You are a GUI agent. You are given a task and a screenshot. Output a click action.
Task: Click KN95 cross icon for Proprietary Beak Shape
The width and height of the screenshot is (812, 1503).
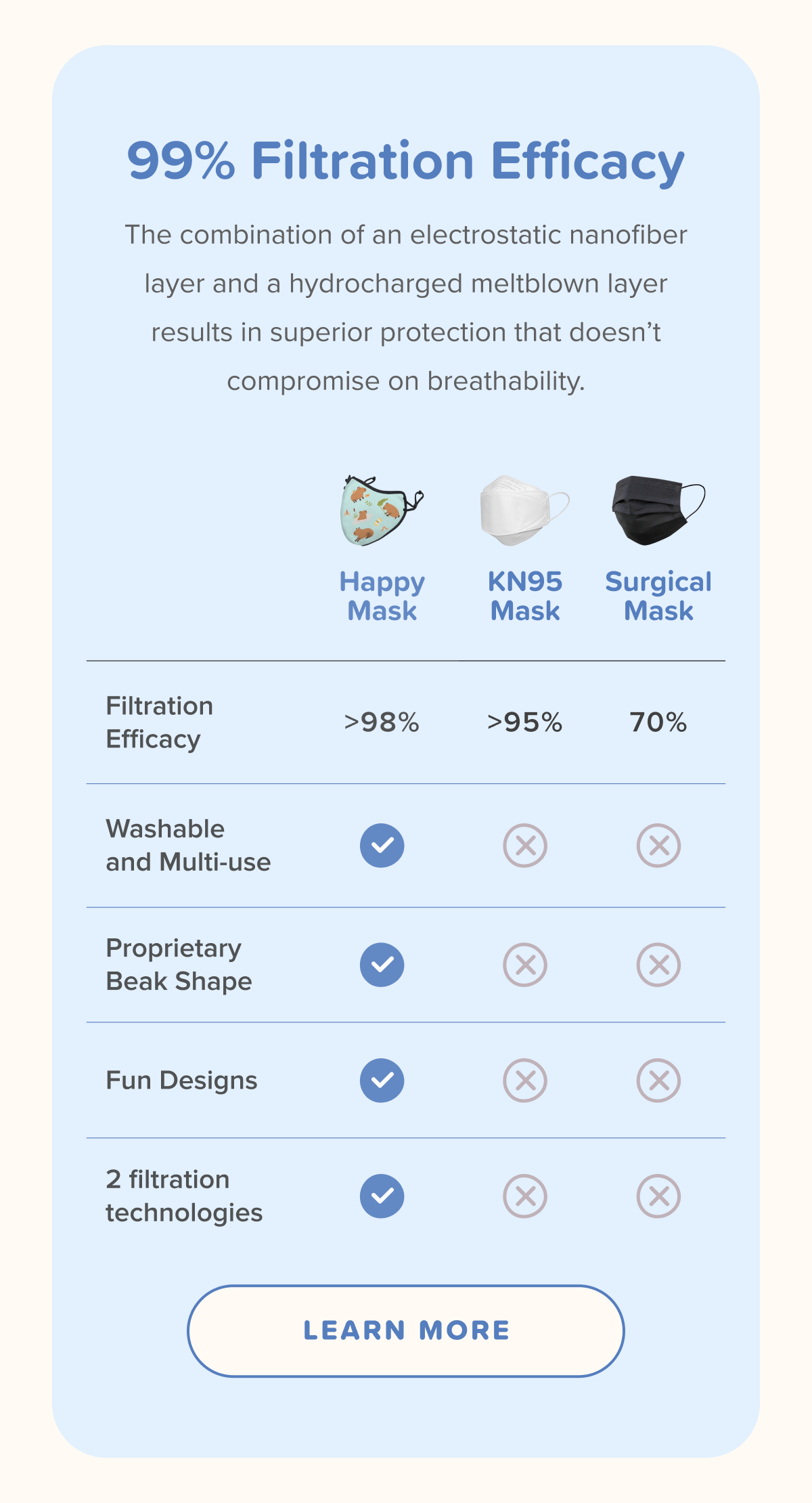[x=525, y=965]
